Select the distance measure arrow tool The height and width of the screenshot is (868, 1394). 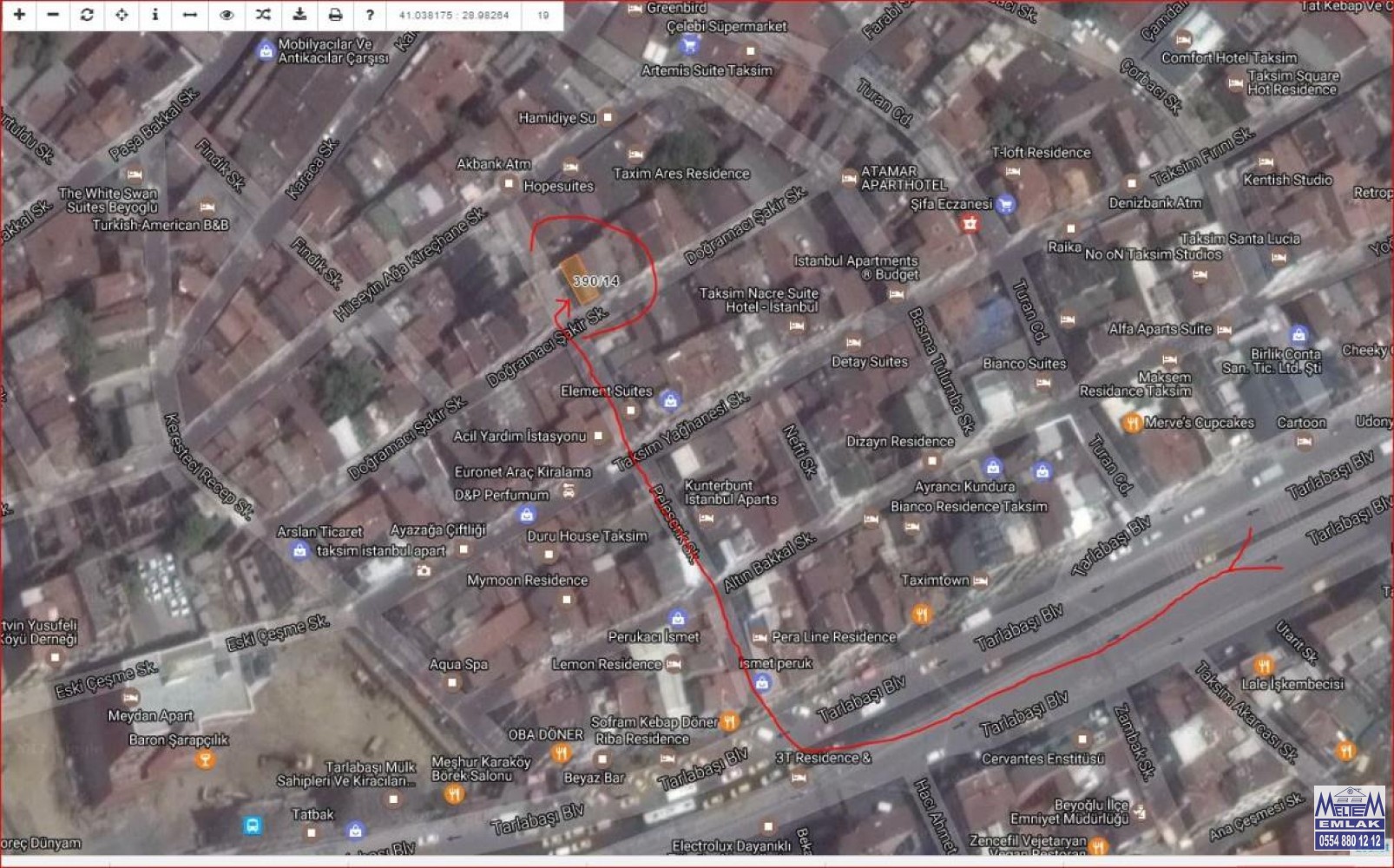[x=190, y=15]
